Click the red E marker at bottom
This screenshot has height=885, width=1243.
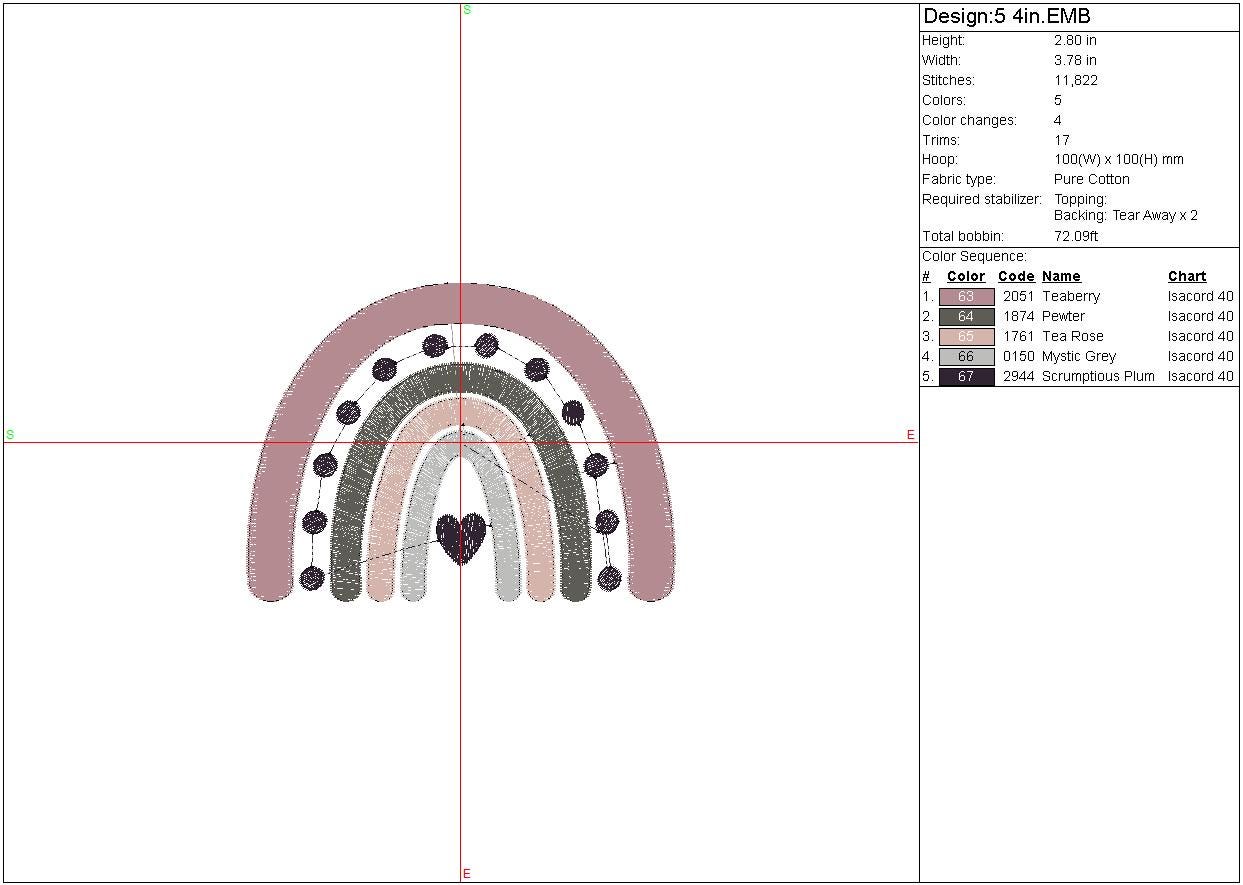tap(466, 874)
